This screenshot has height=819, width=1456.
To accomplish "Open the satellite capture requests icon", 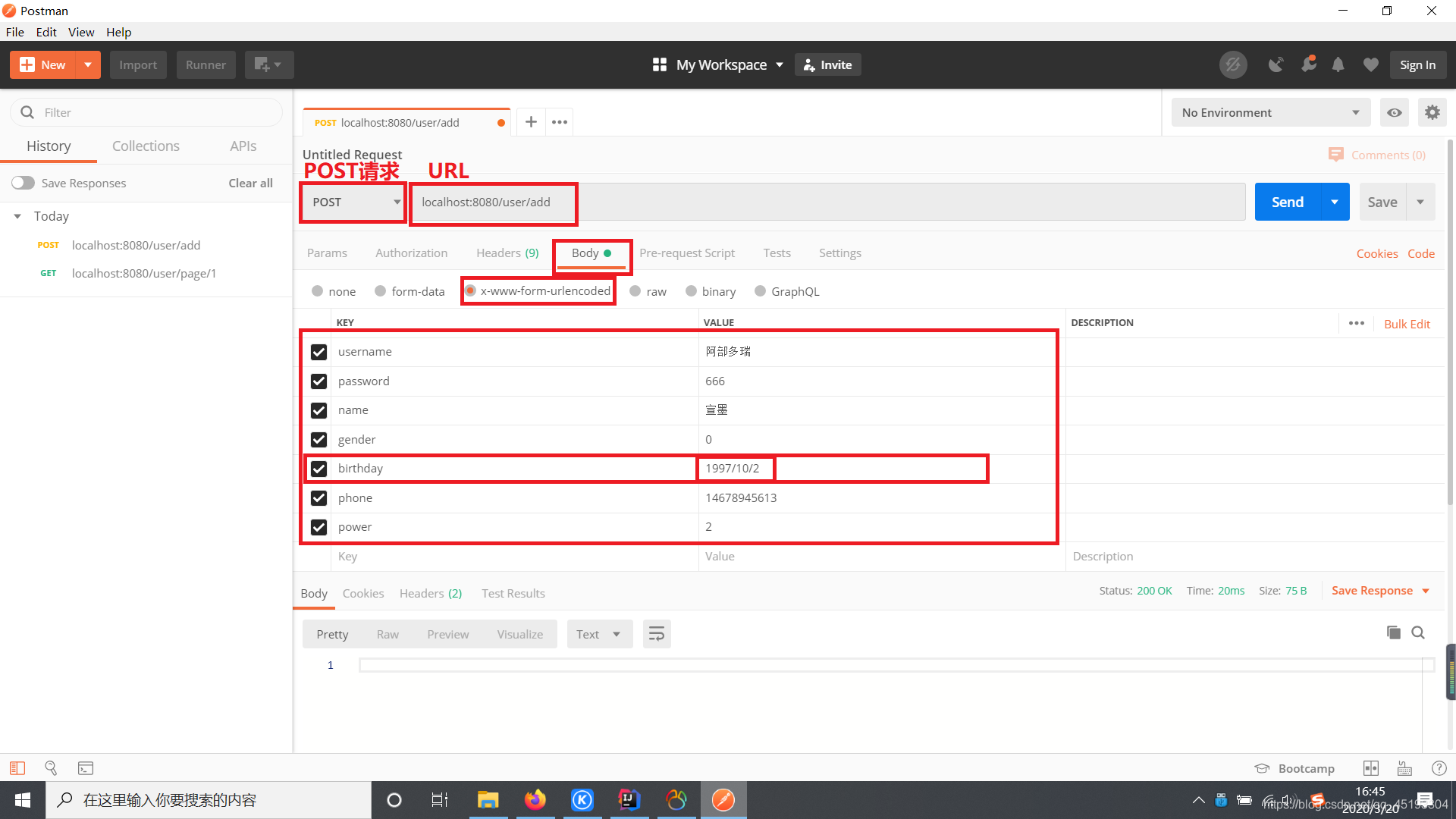I will 1276,64.
